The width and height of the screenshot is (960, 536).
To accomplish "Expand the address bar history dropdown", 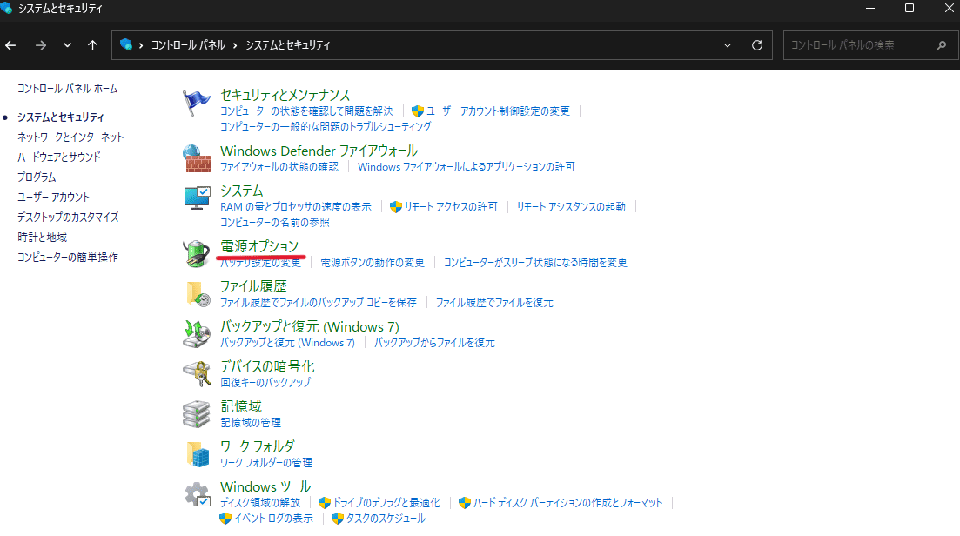I will (727, 45).
